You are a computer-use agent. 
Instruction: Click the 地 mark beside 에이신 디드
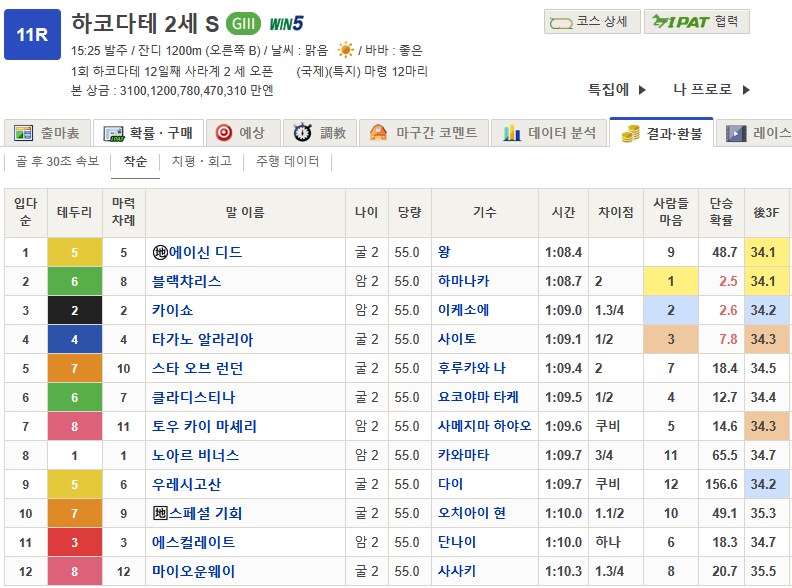point(160,252)
